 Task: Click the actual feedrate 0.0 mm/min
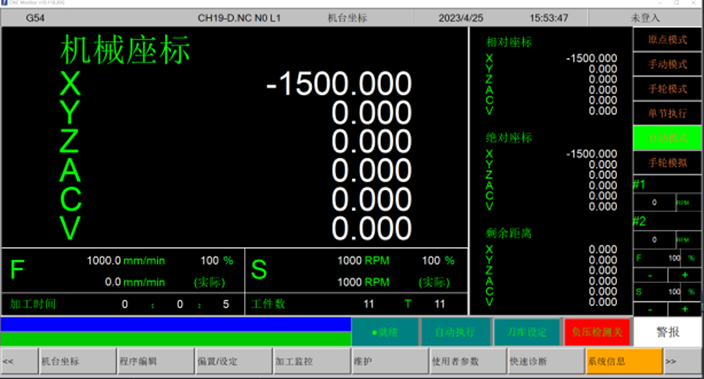[135, 282]
